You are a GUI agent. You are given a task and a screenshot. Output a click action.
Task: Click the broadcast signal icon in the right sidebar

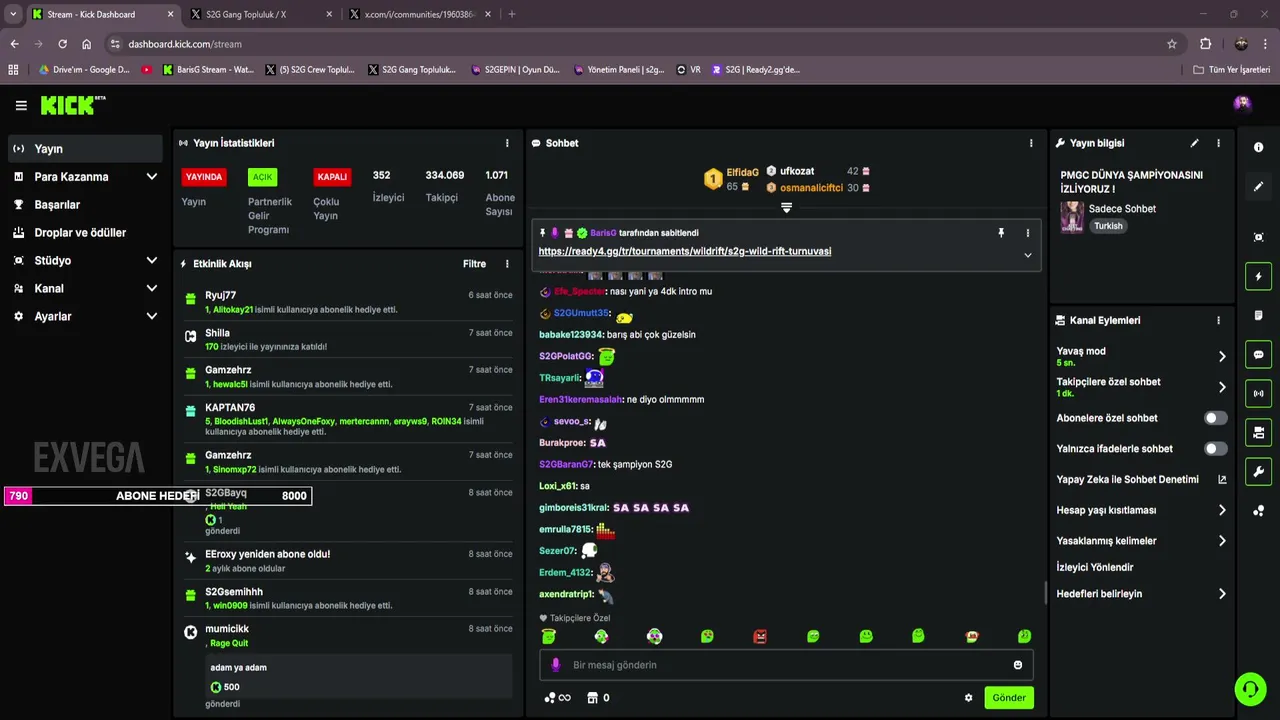click(1258, 393)
